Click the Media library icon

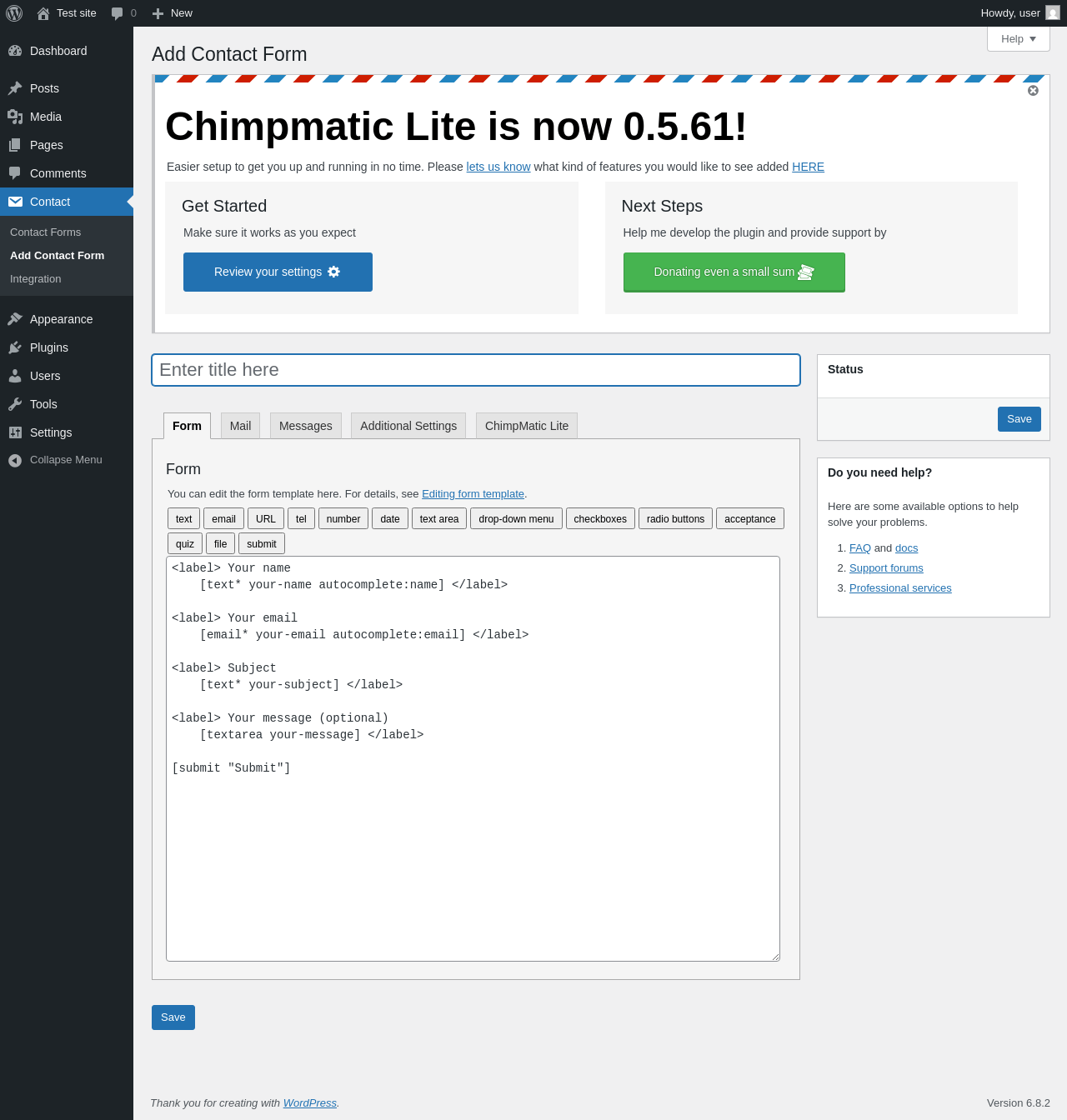(x=15, y=117)
